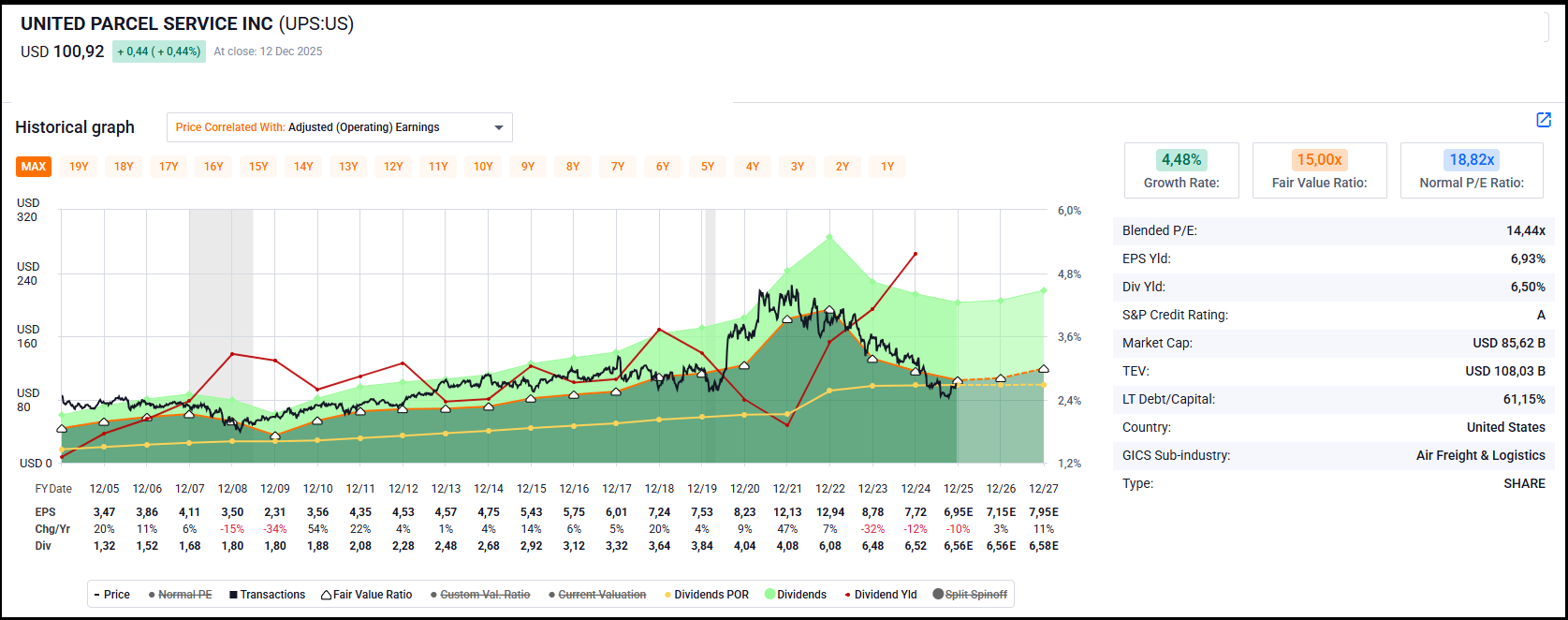Toggle Price legend series
The width and height of the screenshot is (1568, 620).
[x=112, y=595]
